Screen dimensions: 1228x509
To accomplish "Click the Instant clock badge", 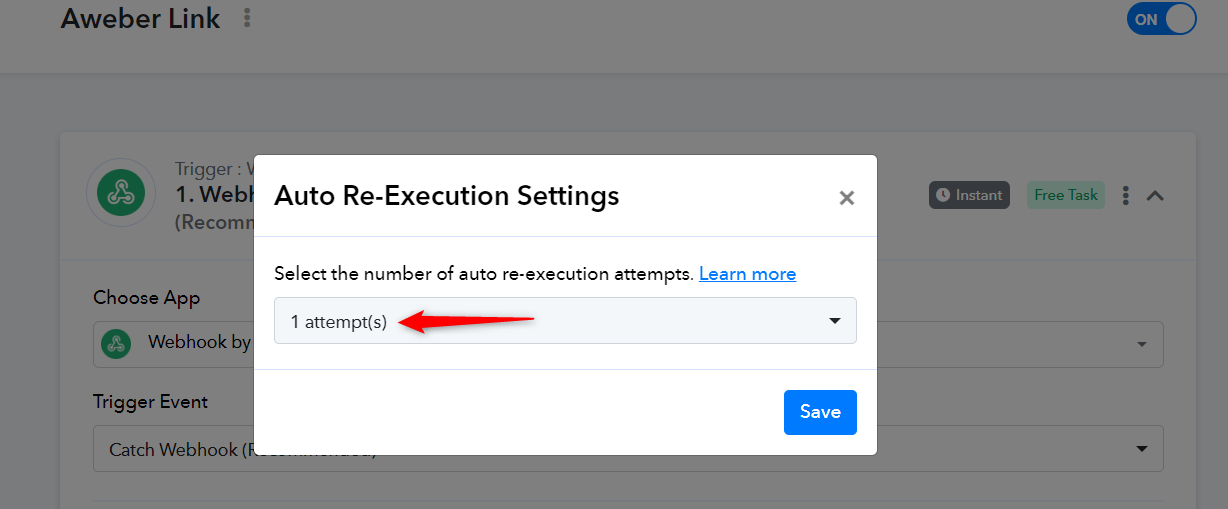I will [x=969, y=195].
